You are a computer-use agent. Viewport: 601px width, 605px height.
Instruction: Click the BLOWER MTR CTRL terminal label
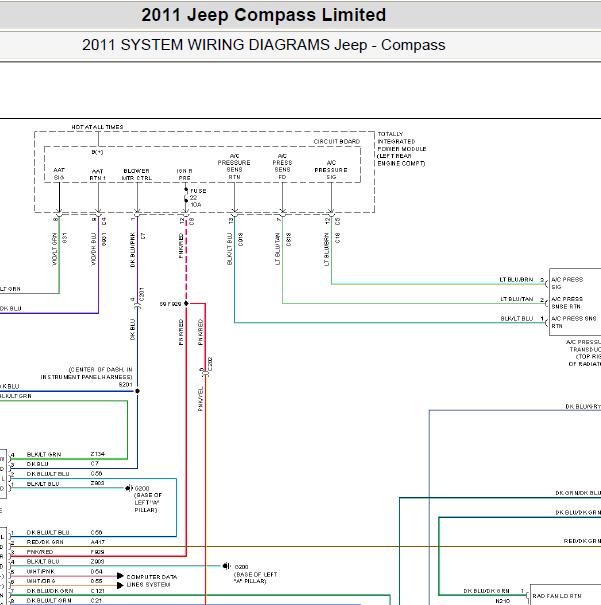click(137, 174)
